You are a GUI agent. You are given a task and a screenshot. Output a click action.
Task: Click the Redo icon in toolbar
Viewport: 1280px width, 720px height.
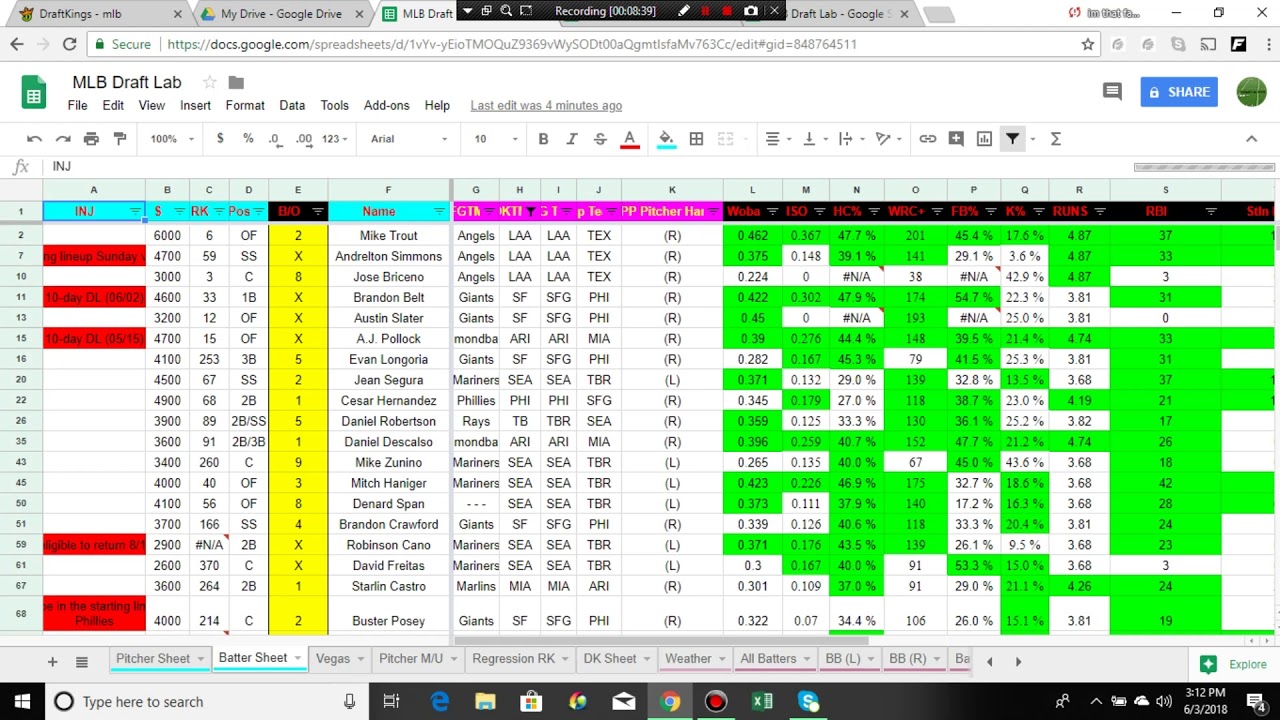(x=63, y=139)
